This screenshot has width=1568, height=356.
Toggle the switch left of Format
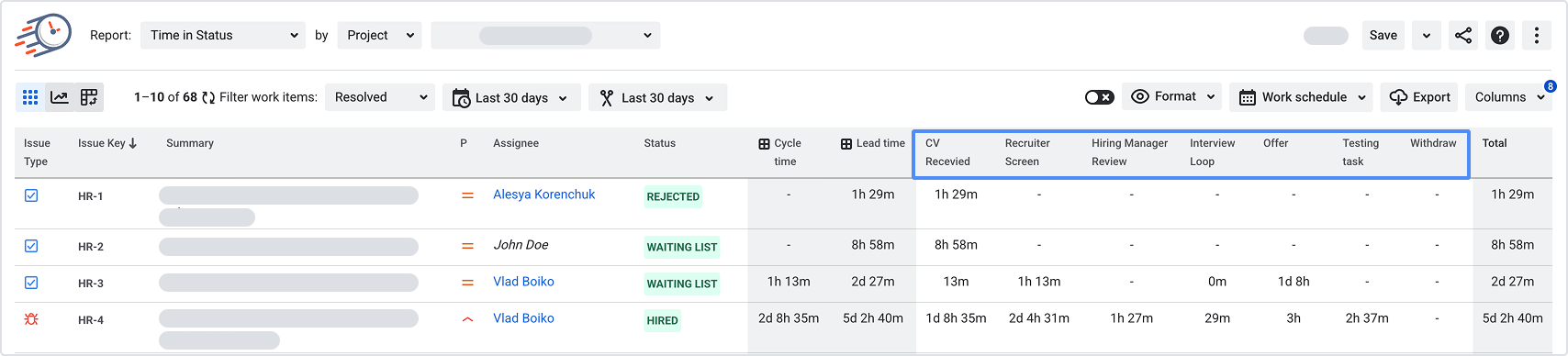1099,97
